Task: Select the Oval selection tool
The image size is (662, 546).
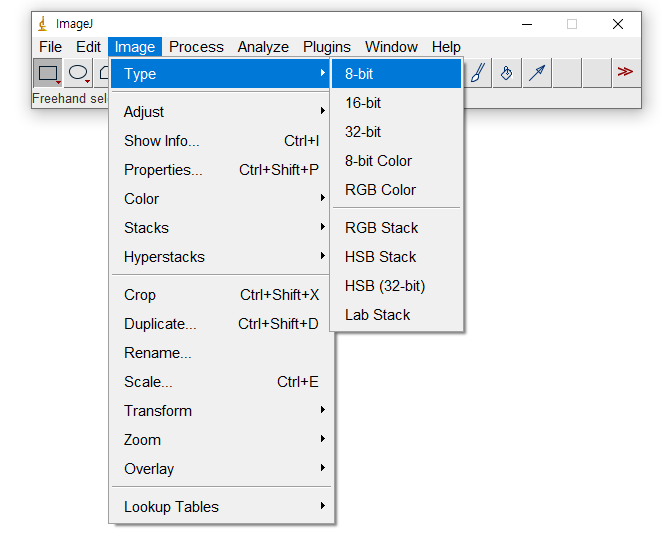Action: click(78, 73)
